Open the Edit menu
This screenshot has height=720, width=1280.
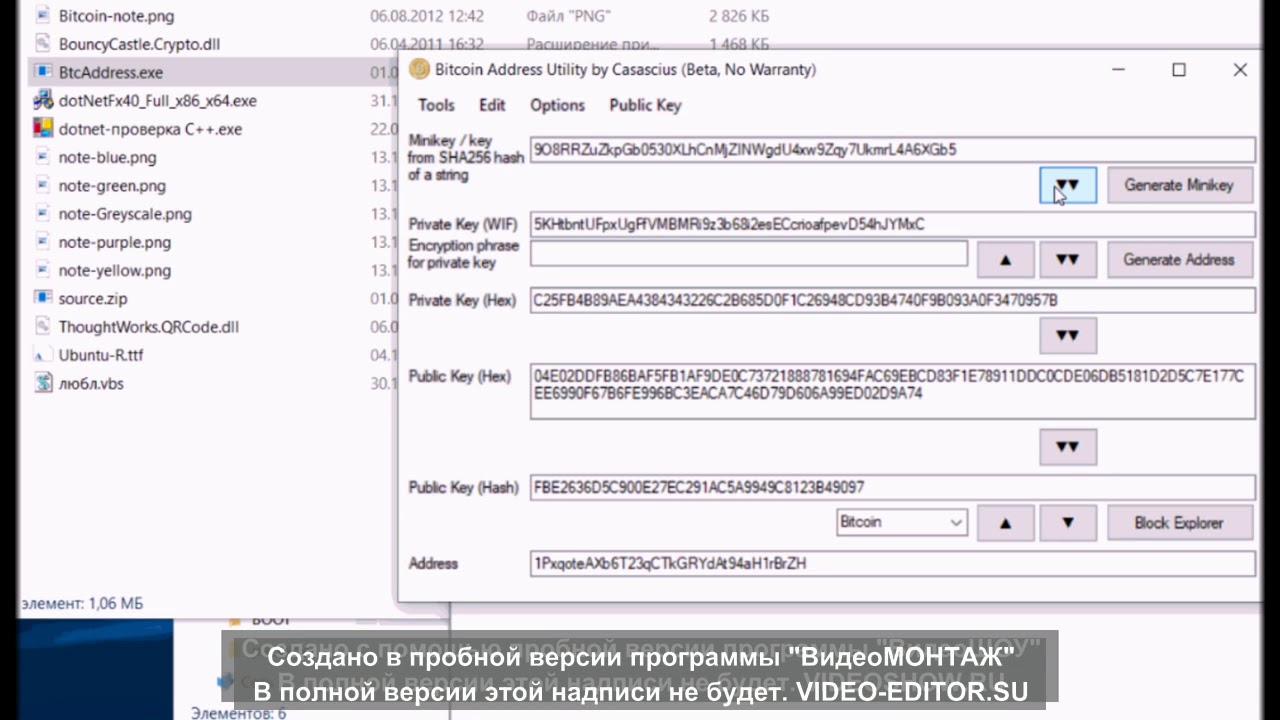tap(492, 105)
